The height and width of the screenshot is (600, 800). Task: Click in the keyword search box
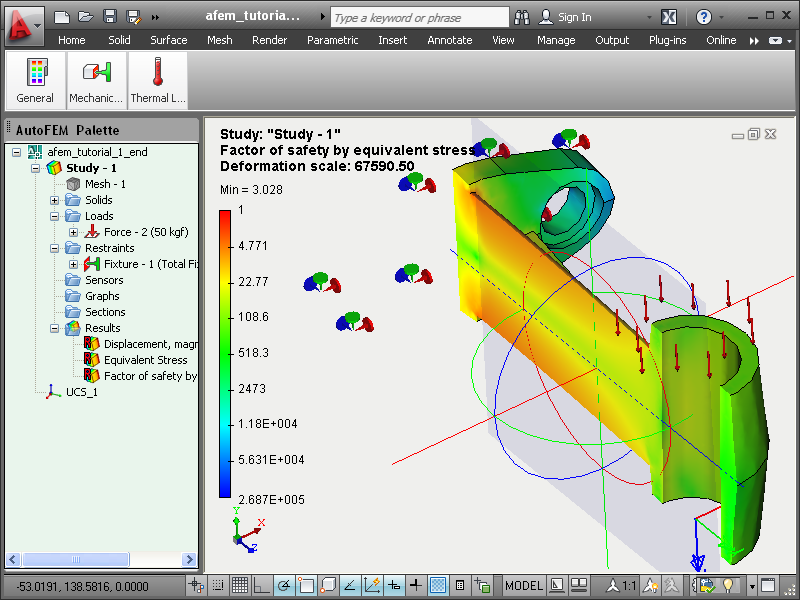coord(419,17)
